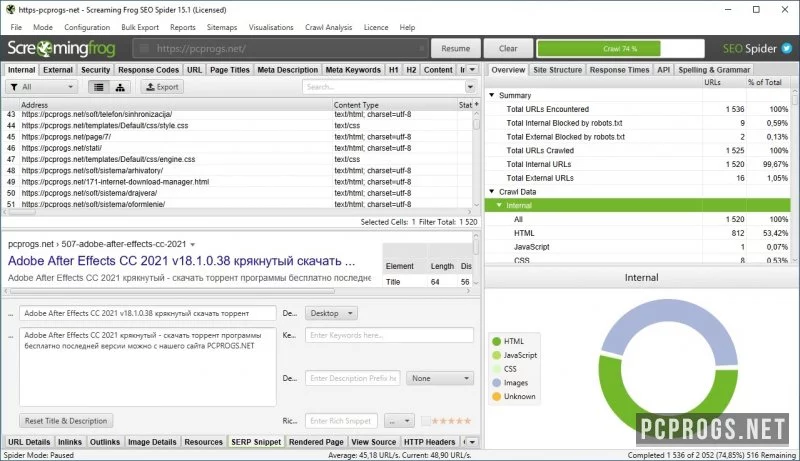Open the Sitemaps menu
Viewport: 800px width, 461px height.
tap(221, 28)
